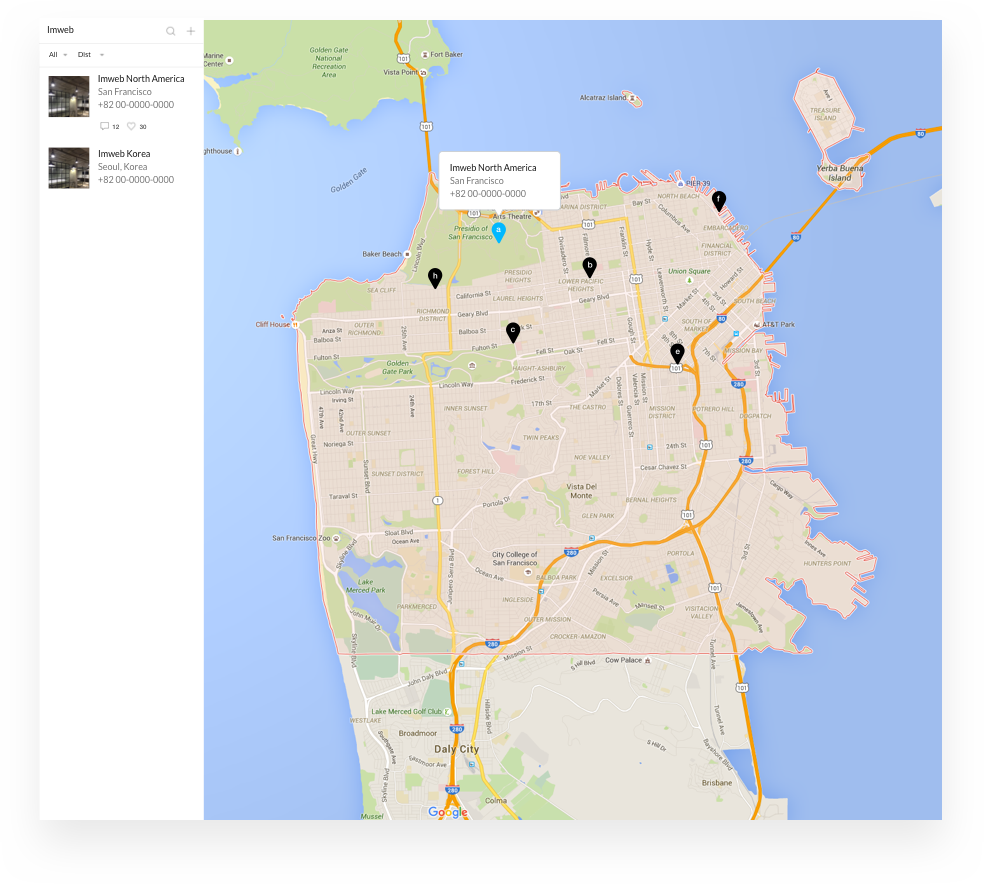Click the Baker Beach icon
This screenshot has width=984, height=884.
pyautogui.click(x=407, y=254)
